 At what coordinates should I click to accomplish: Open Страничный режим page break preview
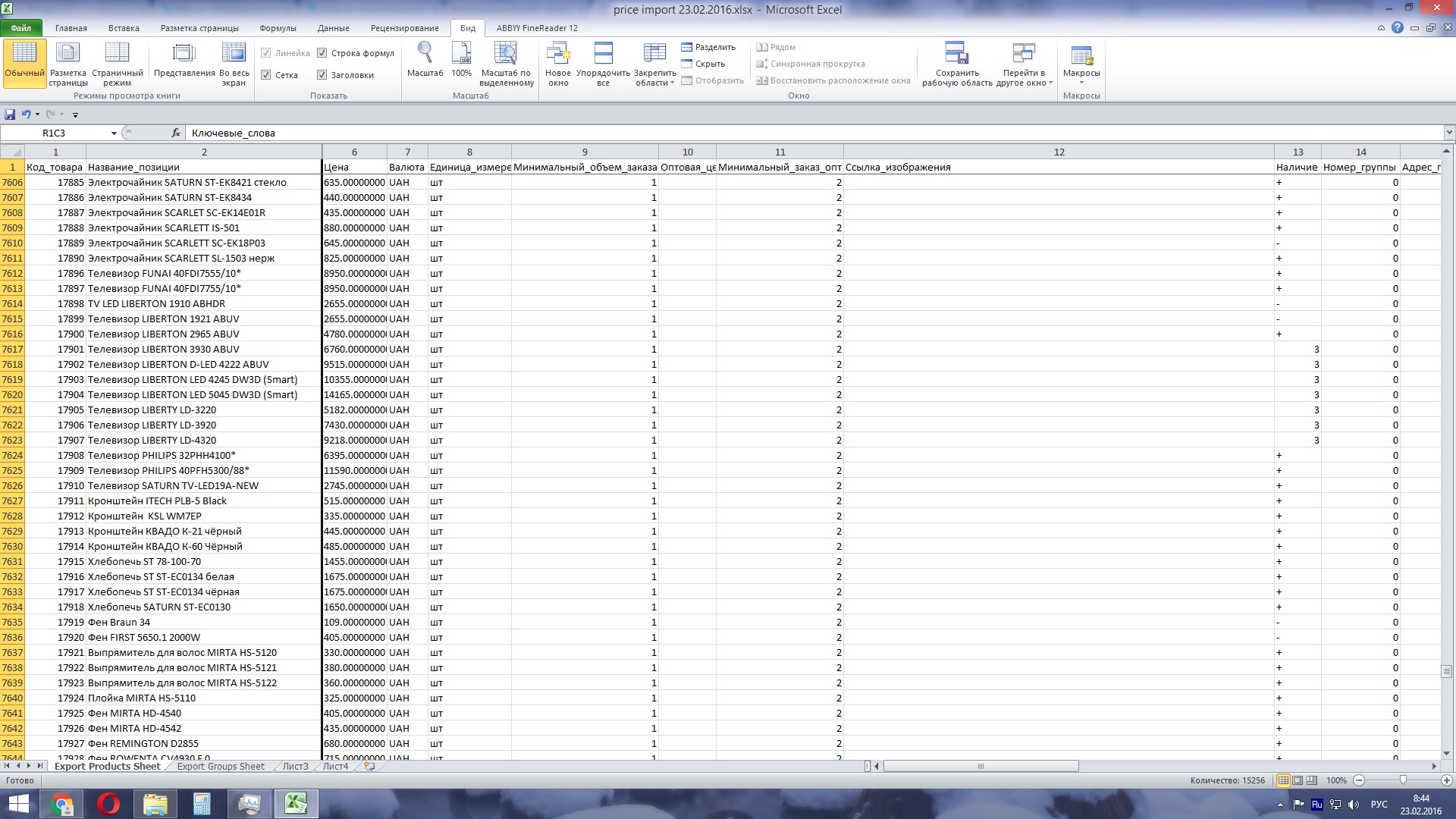(x=118, y=64)
